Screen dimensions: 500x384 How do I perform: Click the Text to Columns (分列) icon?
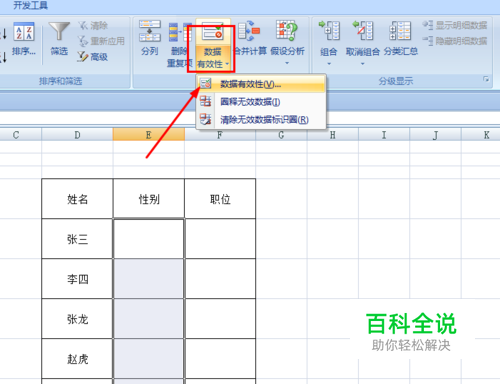tap(150, 31)
